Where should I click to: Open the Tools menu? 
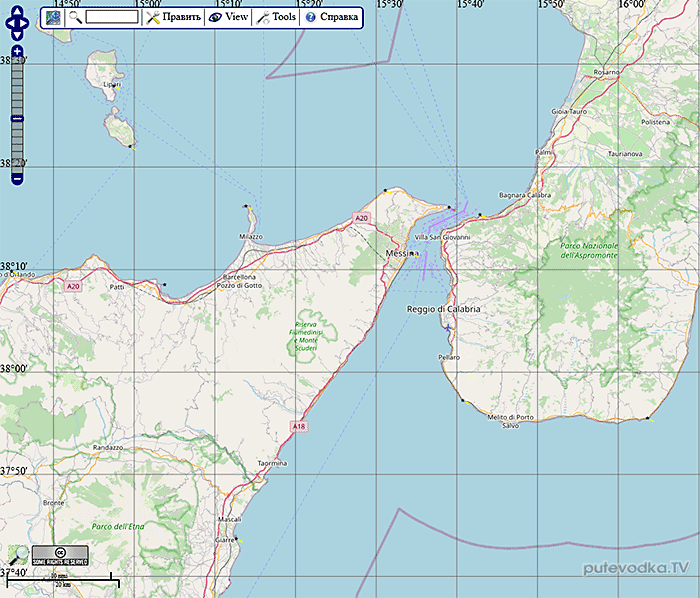(276, 17)
